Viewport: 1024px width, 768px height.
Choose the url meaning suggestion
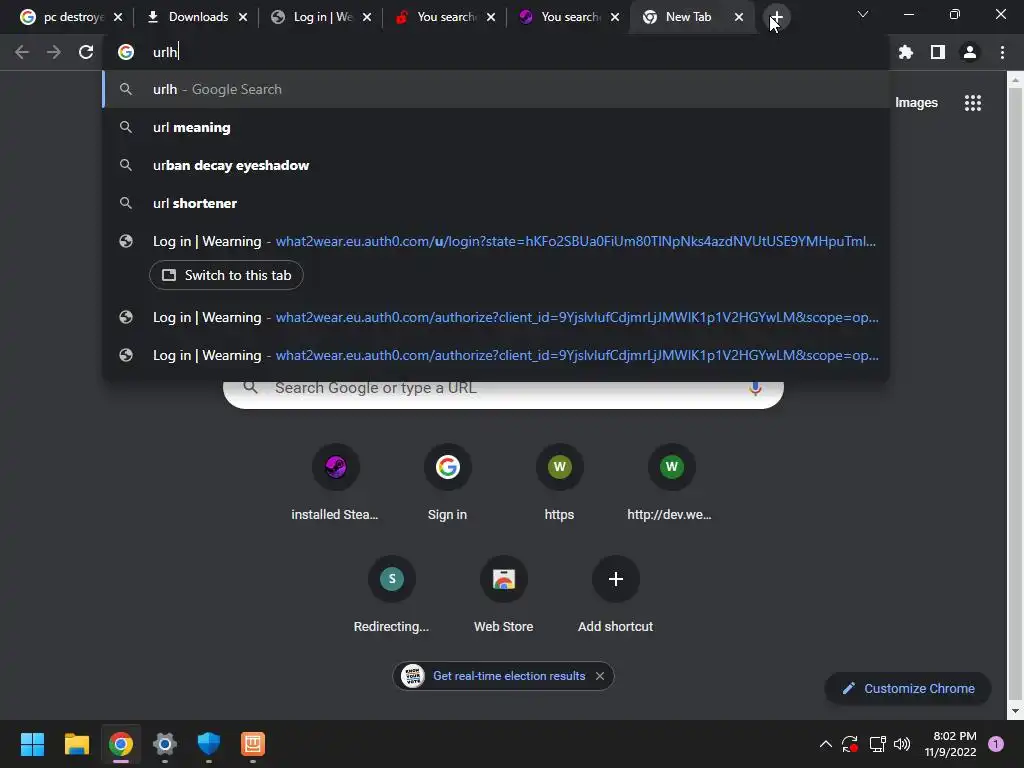click(496, 127)
